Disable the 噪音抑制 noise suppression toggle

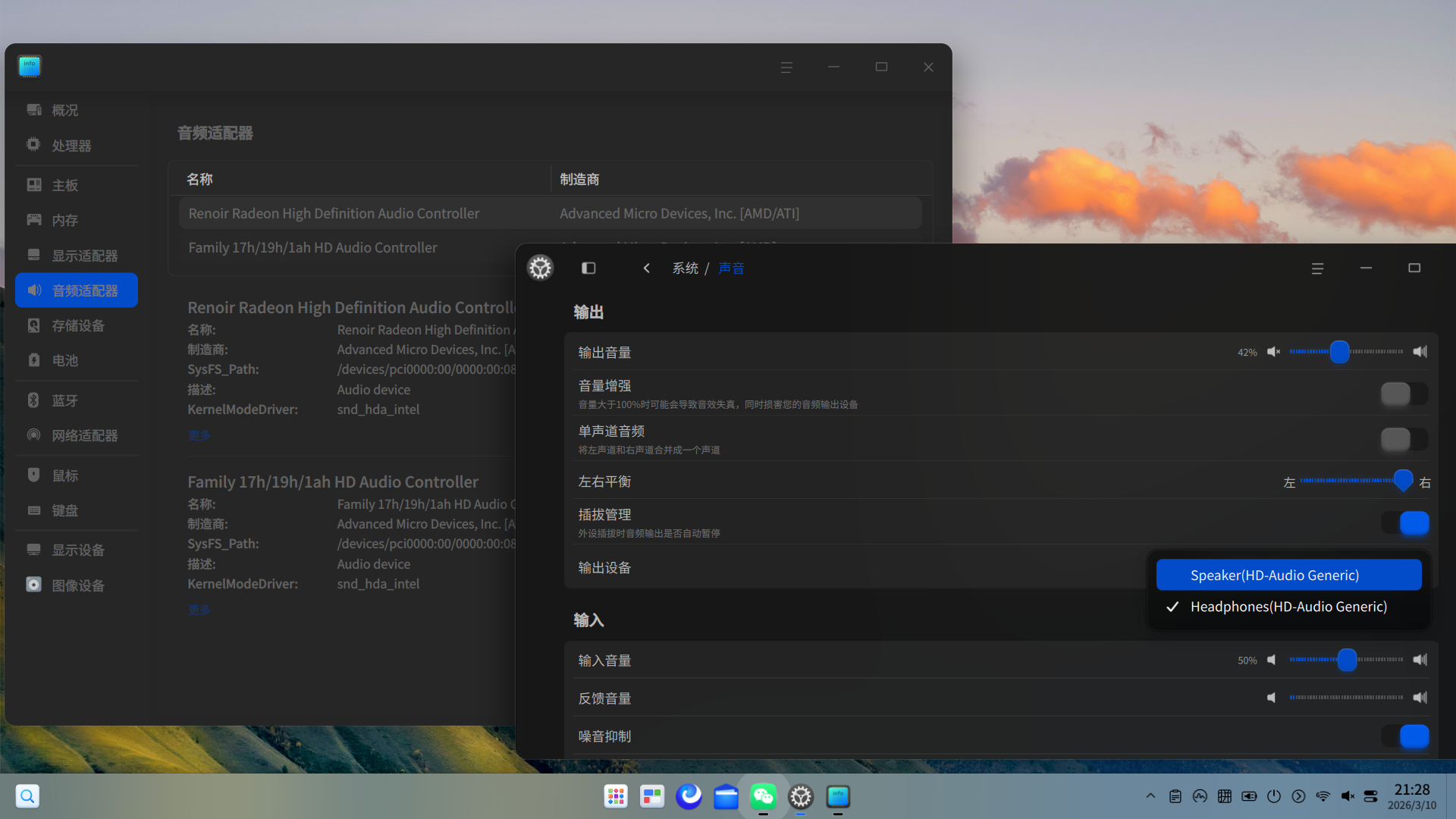(1404, 736)
